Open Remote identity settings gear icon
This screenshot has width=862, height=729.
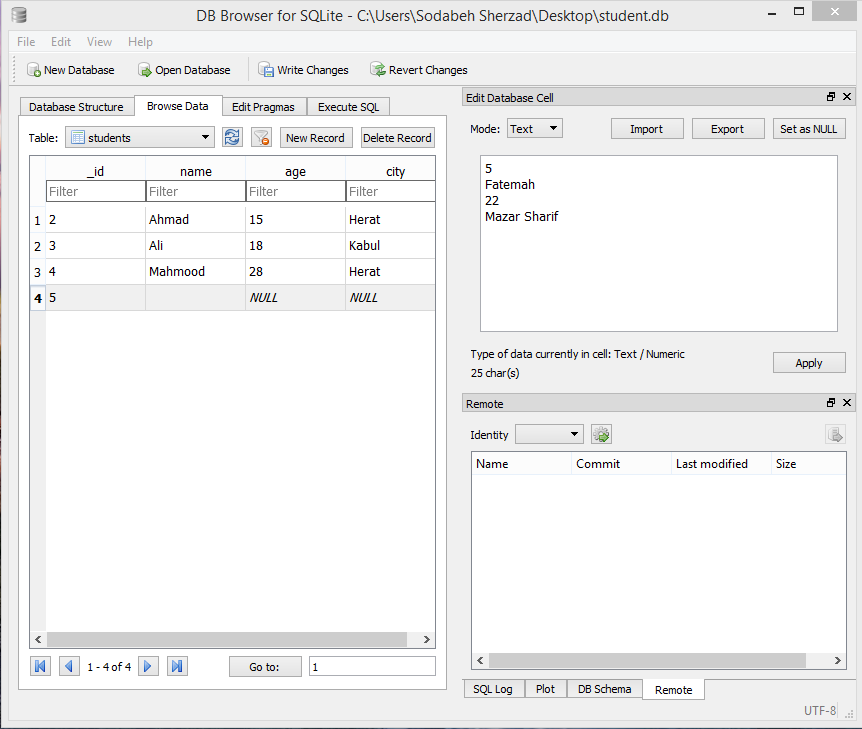(601, 434)
